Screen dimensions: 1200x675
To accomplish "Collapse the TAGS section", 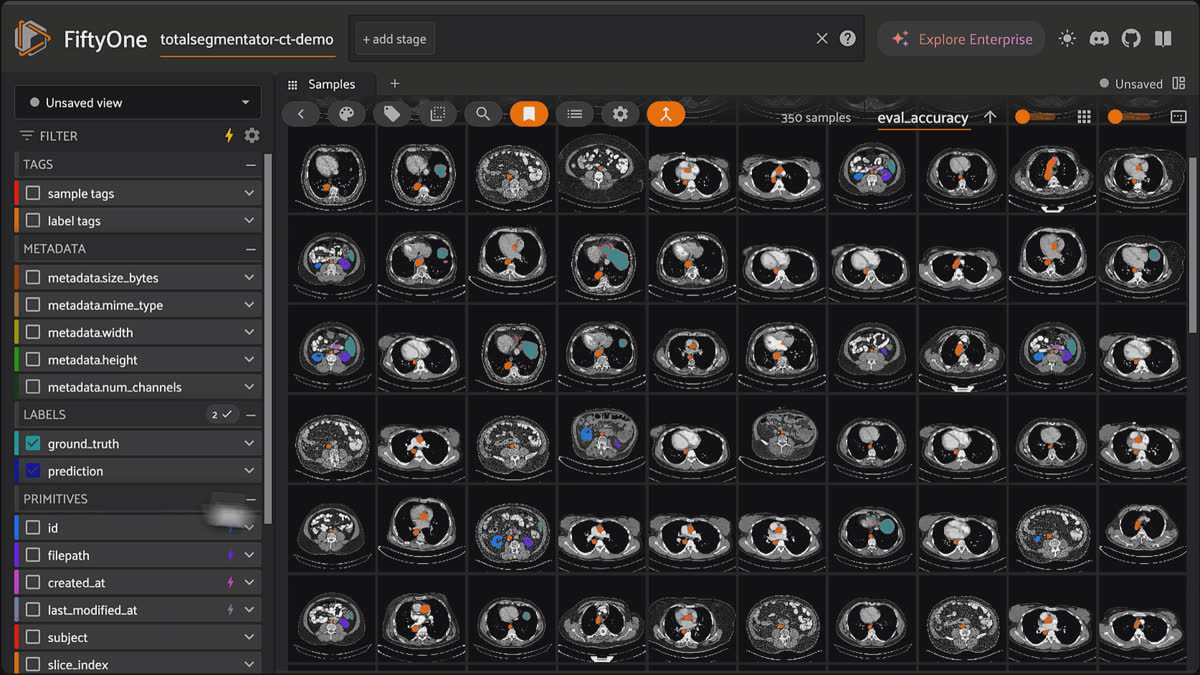I will coord(251,165).
